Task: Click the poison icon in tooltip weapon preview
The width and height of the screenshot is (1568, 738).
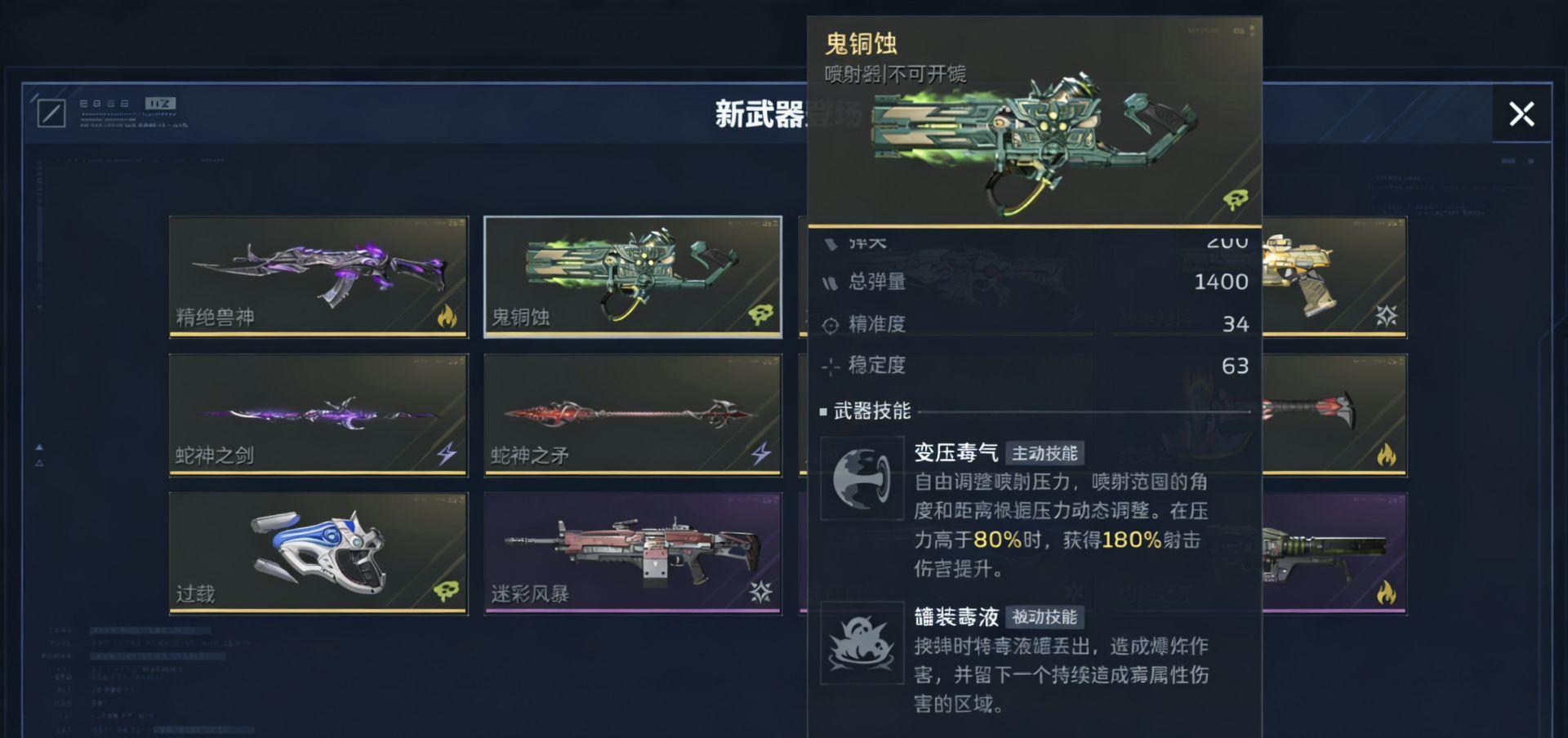Action: coord(1236,199)
